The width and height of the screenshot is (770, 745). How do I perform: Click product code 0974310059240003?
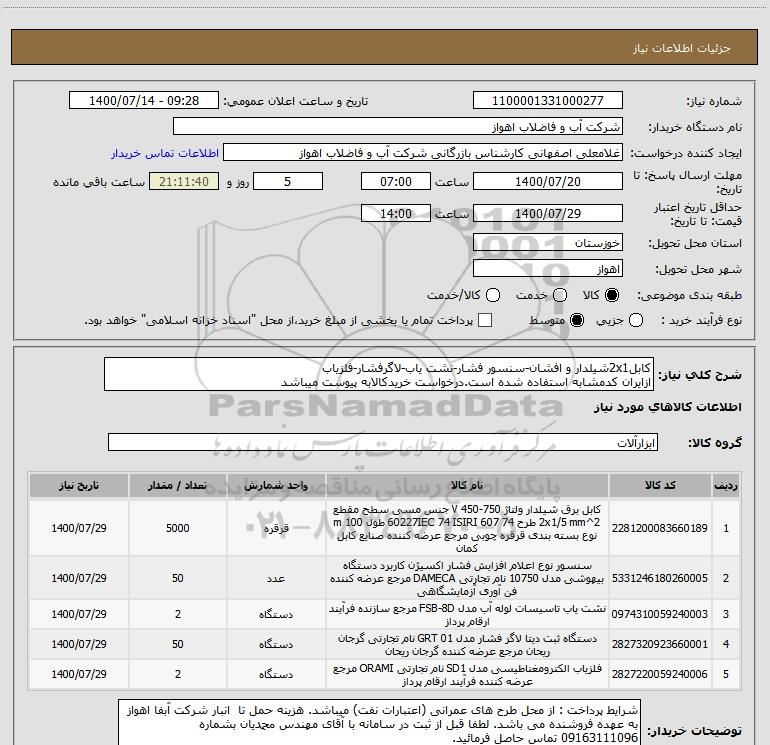pyautogui.click(x=660, y=614)
